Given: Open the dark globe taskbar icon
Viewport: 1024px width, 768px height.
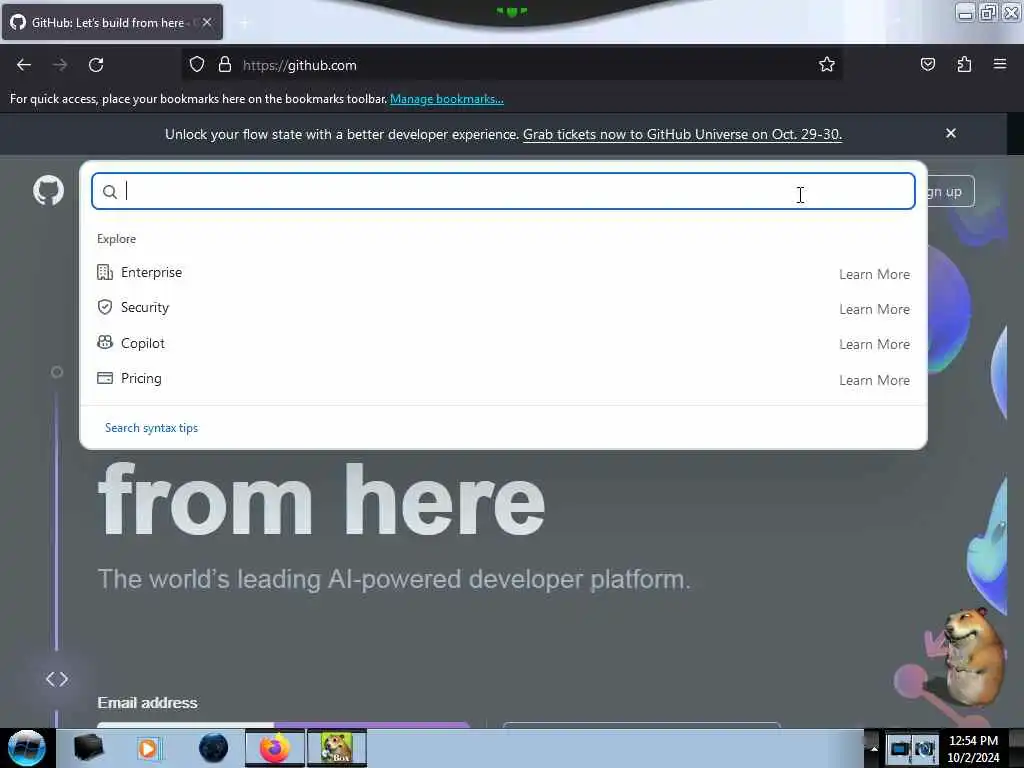Looking at the screenshot, I should (214, 748).
